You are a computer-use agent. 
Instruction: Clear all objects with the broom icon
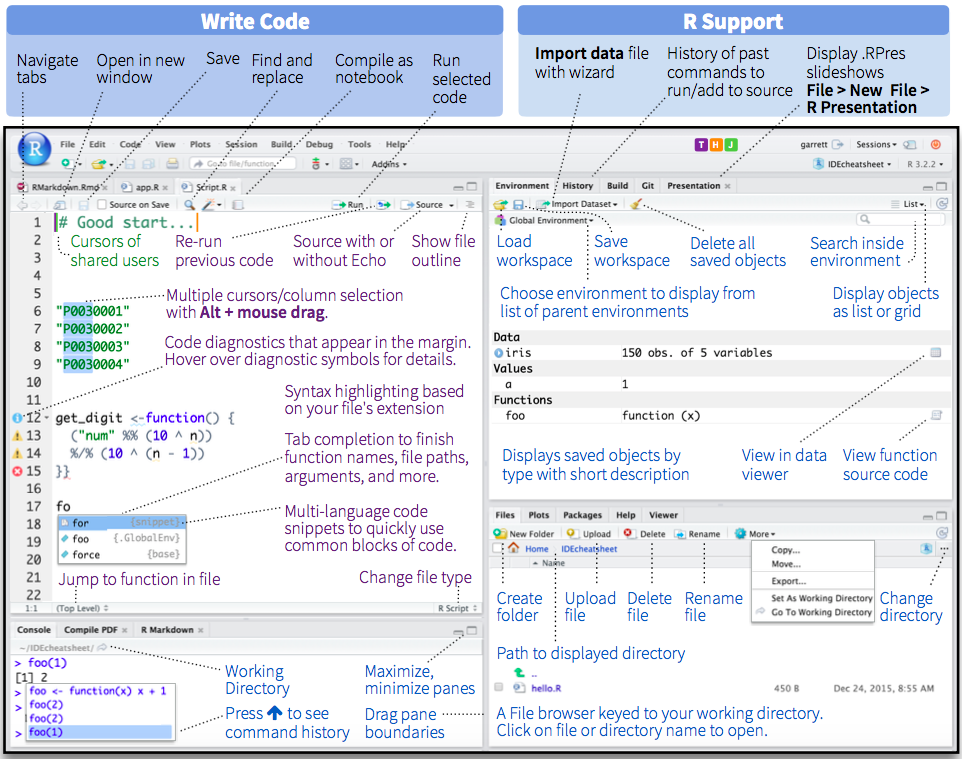click(x=636, y=204)
